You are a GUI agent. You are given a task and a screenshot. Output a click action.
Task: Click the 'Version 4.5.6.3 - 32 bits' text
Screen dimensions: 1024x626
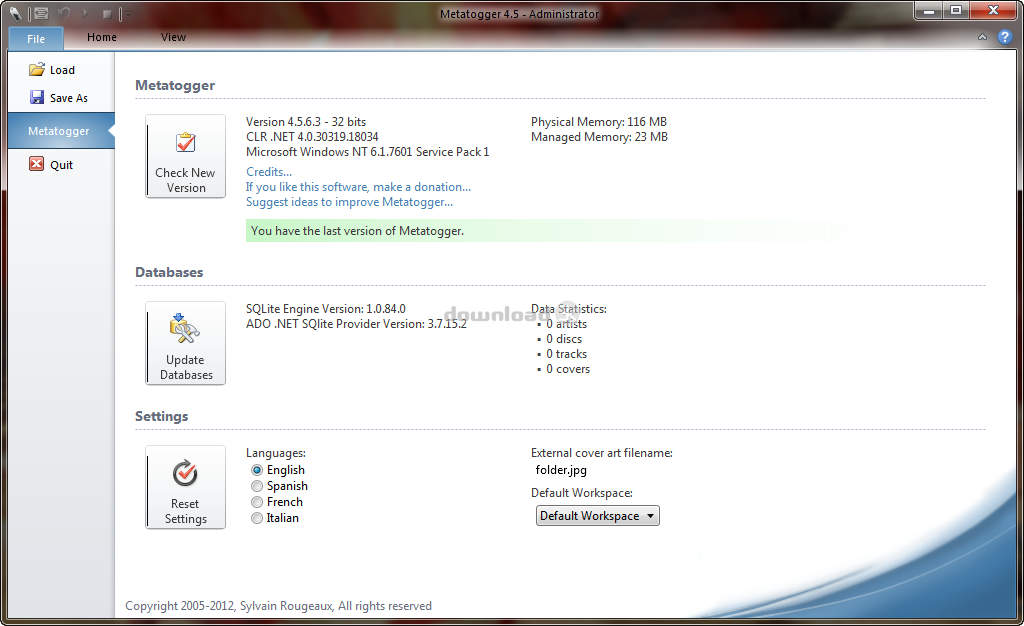(306, 121)
